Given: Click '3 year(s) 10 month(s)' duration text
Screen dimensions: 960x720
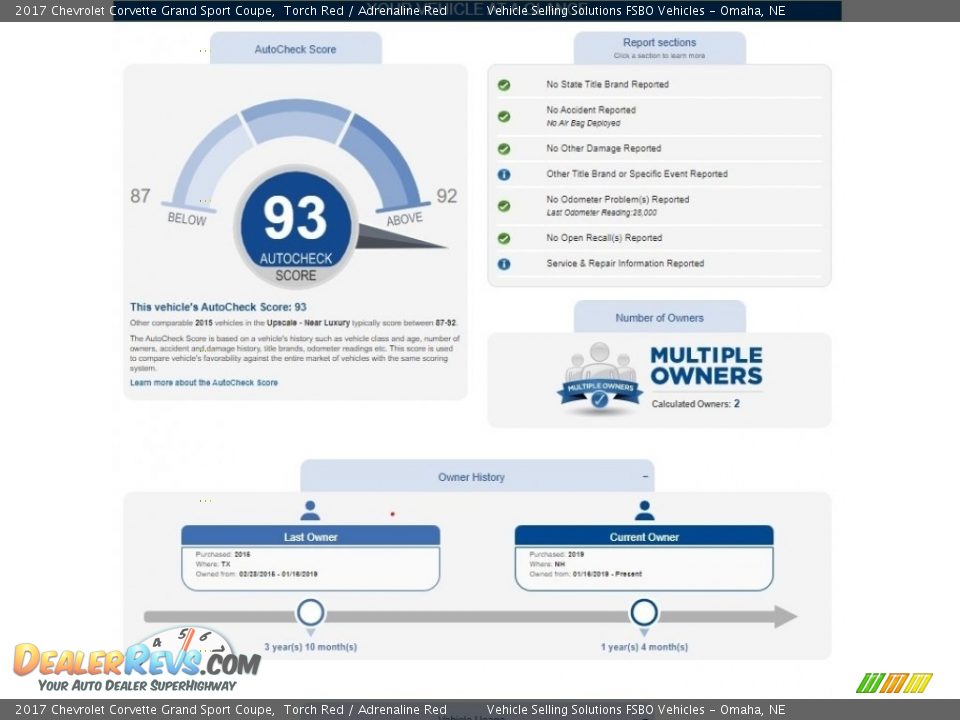Looking at the screenshot, I should pyautogui.click(x=310, y=647).
